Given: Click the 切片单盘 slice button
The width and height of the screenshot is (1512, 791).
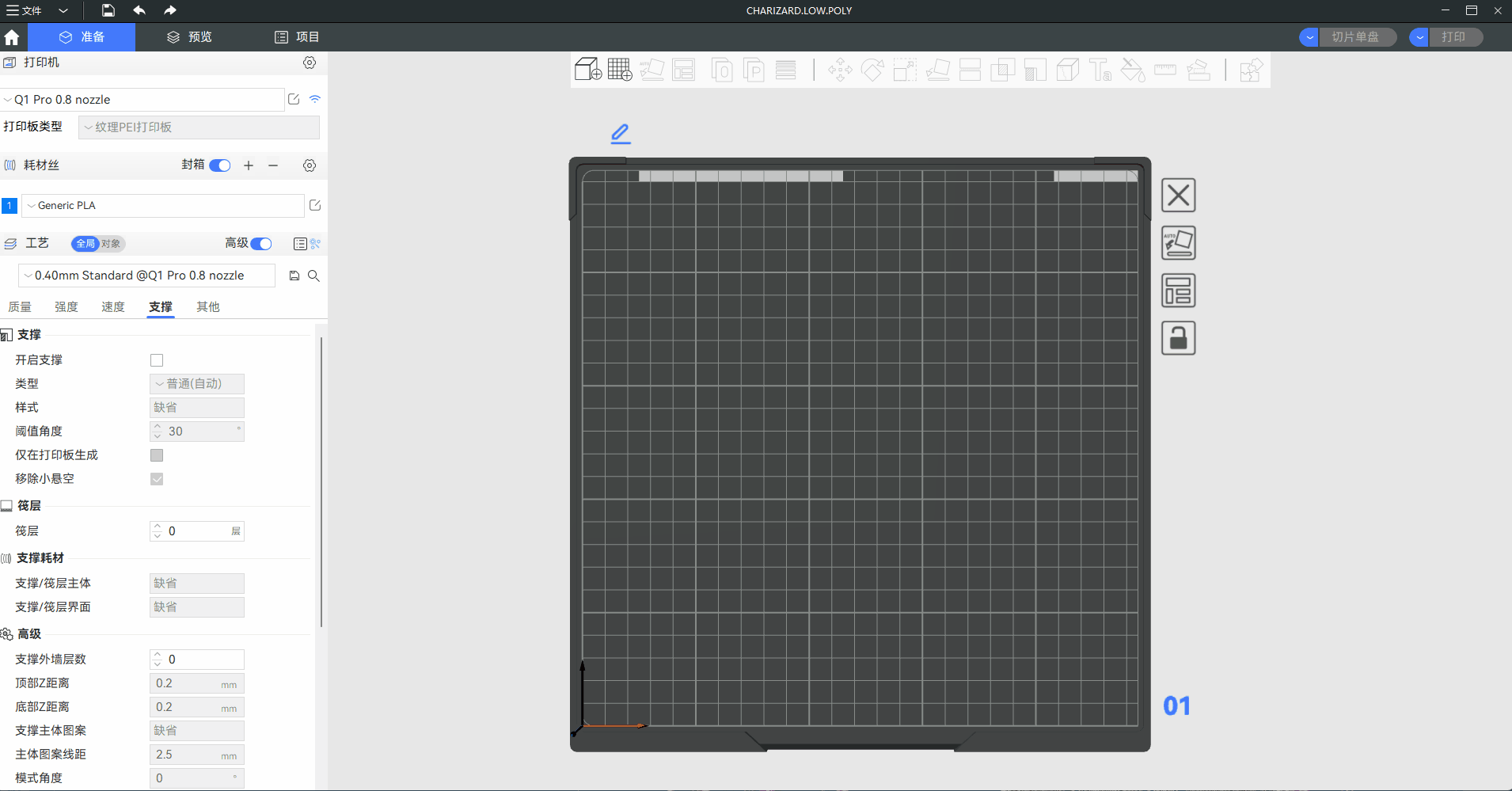Looking at the screenshot, I should click(1354, 37).
